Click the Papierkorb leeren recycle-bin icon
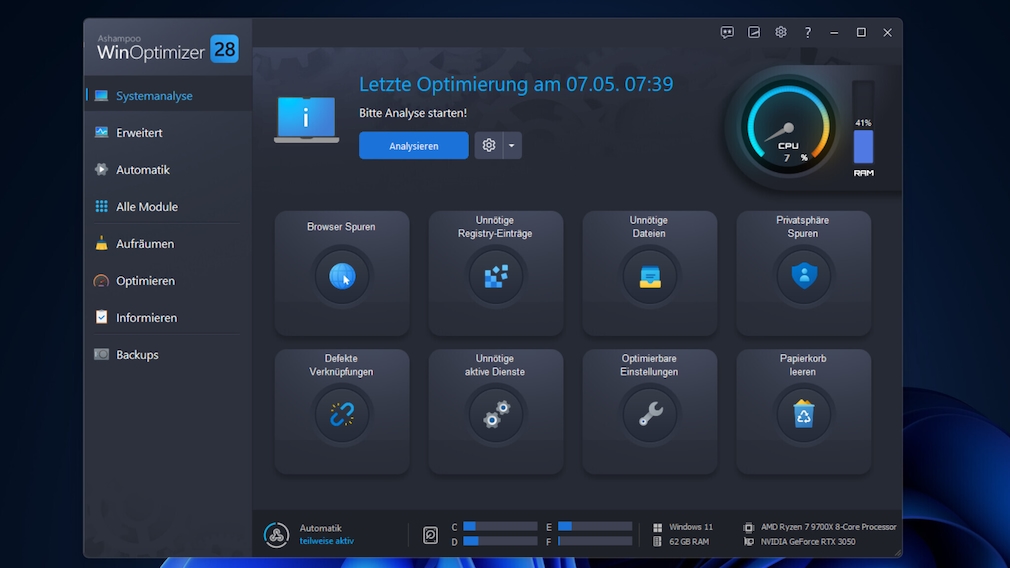The width and height of the screenshot is (1010, 568). click(x=803, y=414)
